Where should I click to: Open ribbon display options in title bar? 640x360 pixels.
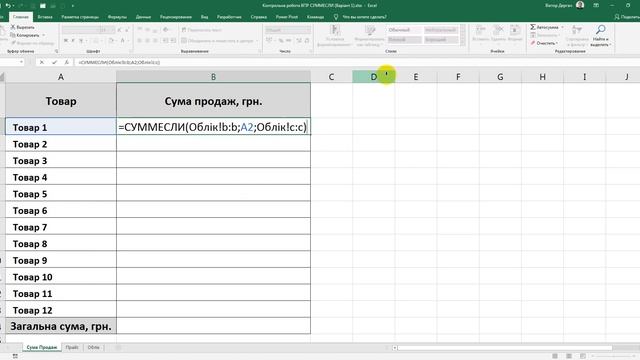(596, 5)
